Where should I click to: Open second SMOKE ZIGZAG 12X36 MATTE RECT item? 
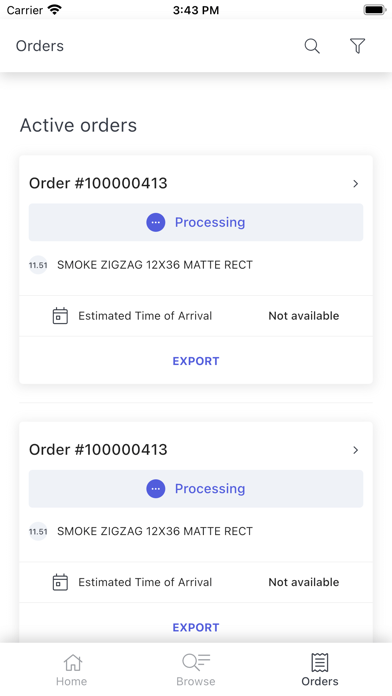(x=155, y=531)
